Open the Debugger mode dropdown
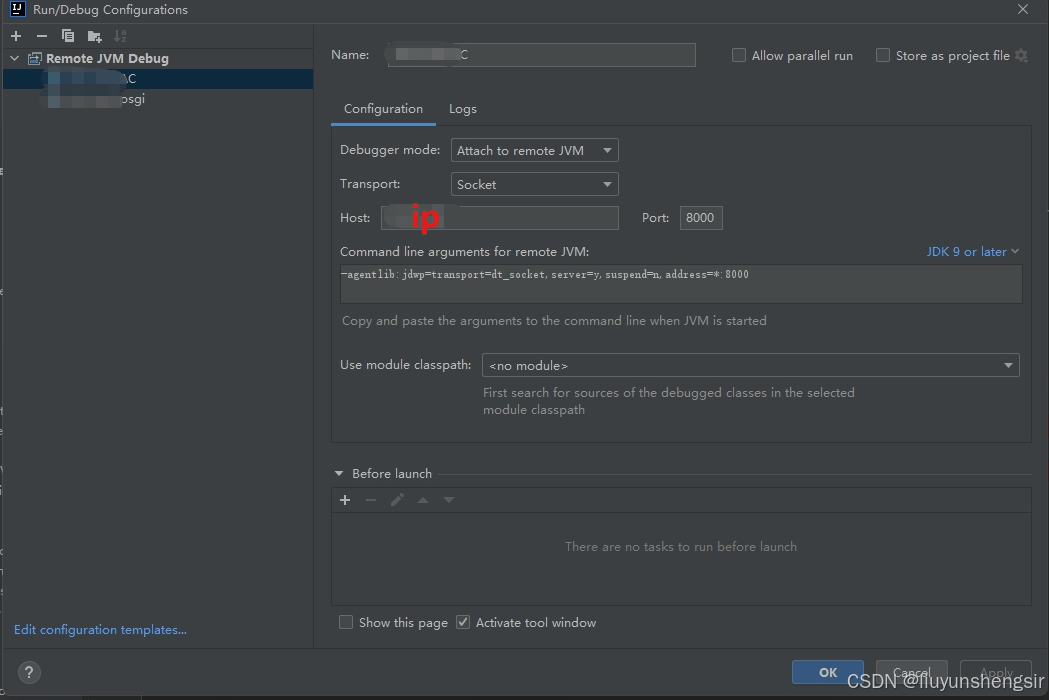1049x700 pixels. click(x=534, y=151)
